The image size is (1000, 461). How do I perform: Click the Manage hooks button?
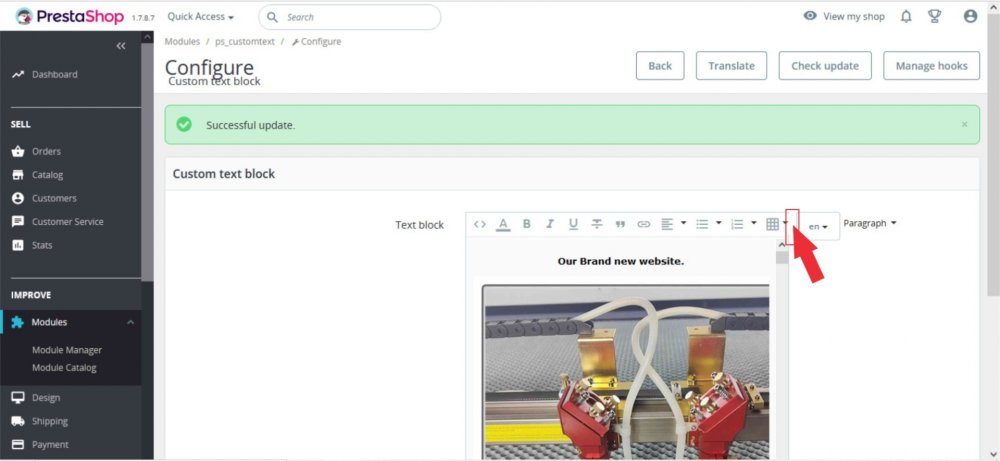click(x=932, y=66)
